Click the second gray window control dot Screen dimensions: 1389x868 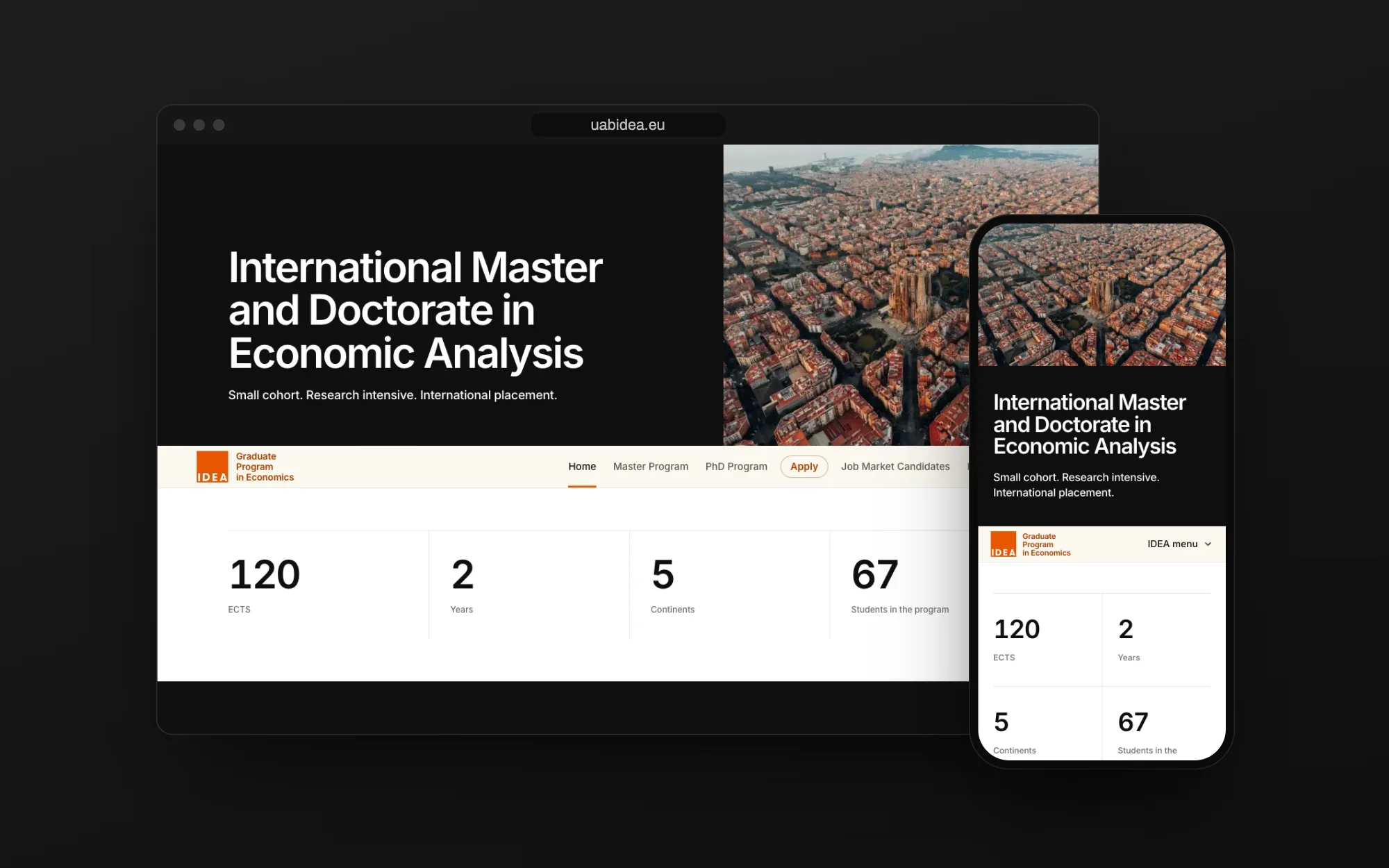click(x=199, y=125)
